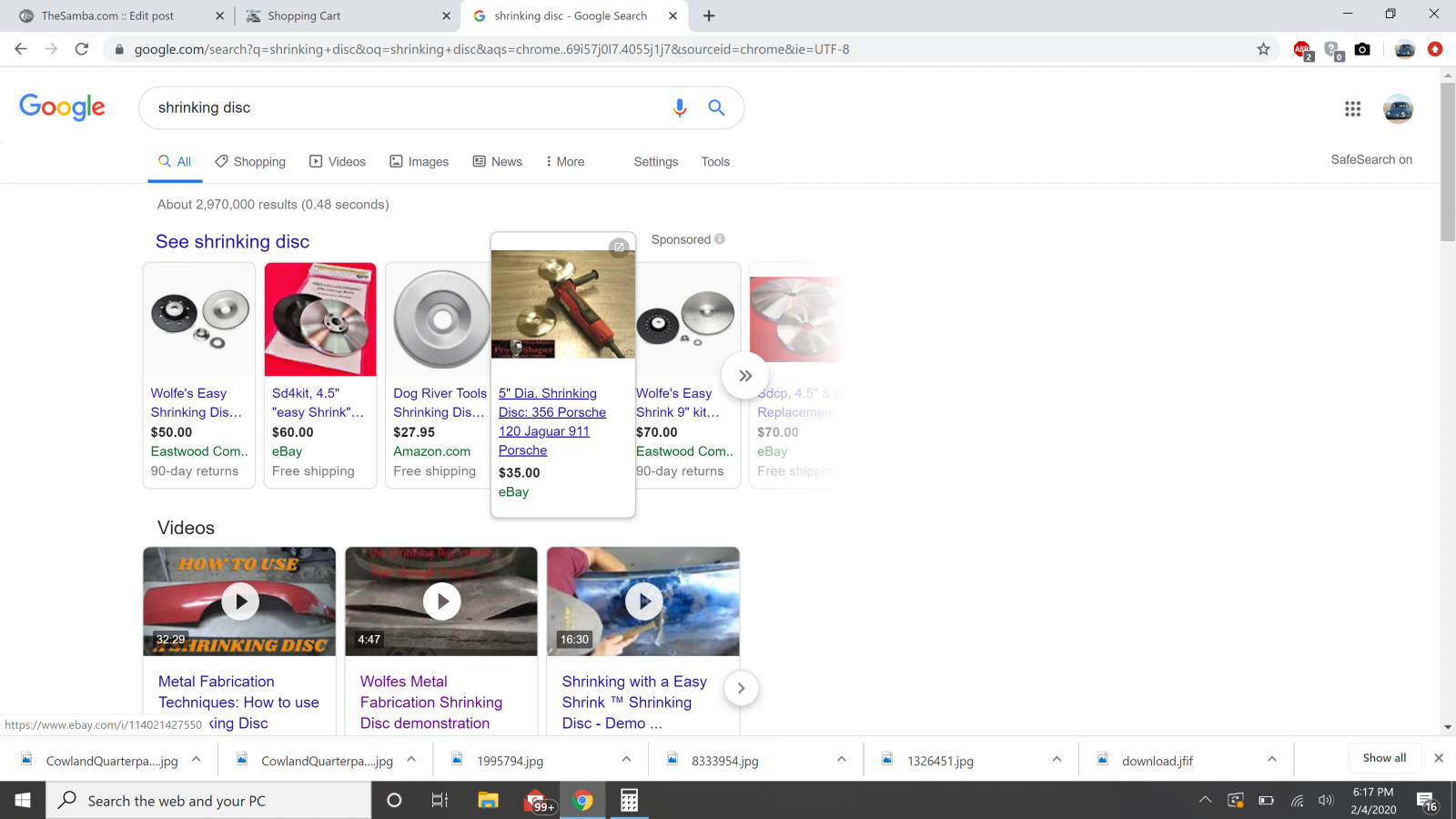This screenshot has height=819, width=1456.
Task: Open Windows Start menu
Action: click(x=23, y=801)
